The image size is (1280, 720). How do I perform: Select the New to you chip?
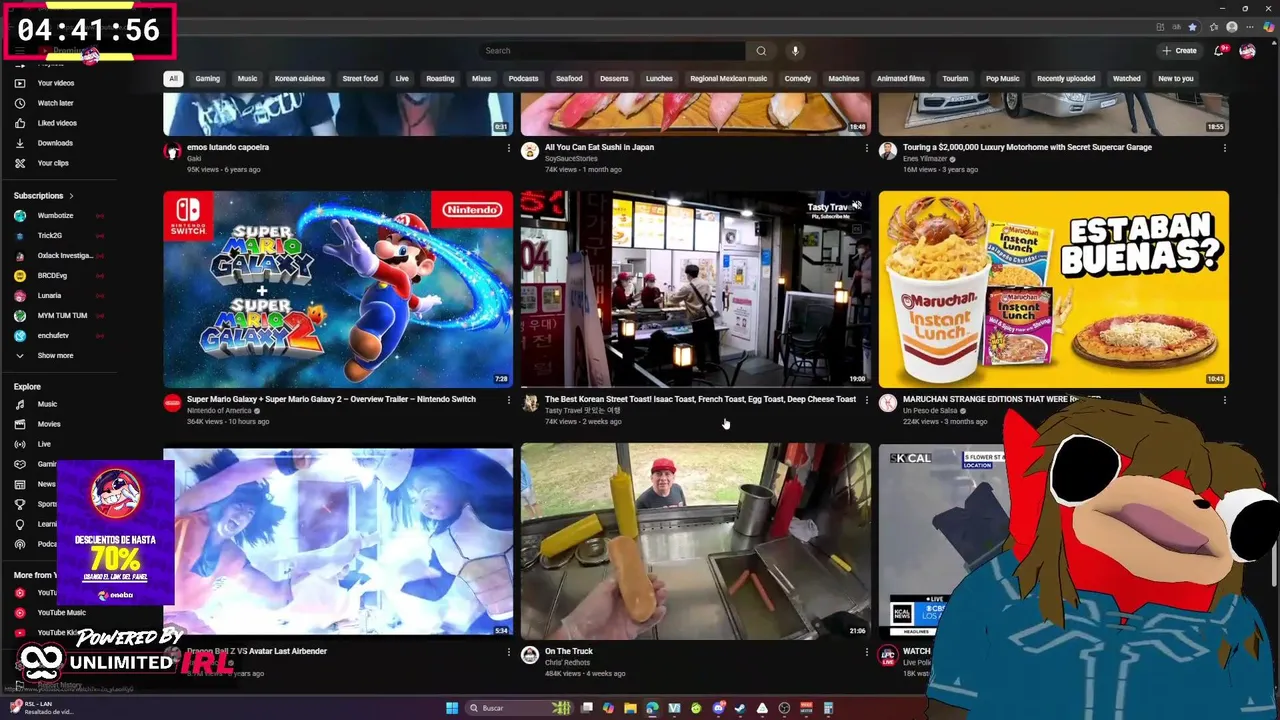[x=1176, y=78]
